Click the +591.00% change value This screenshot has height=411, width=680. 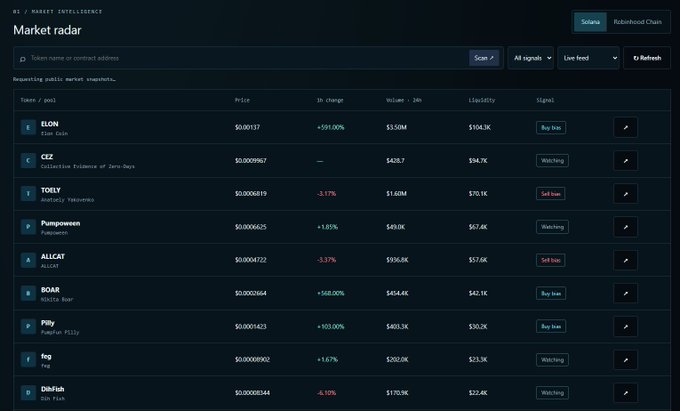point(330,127)
